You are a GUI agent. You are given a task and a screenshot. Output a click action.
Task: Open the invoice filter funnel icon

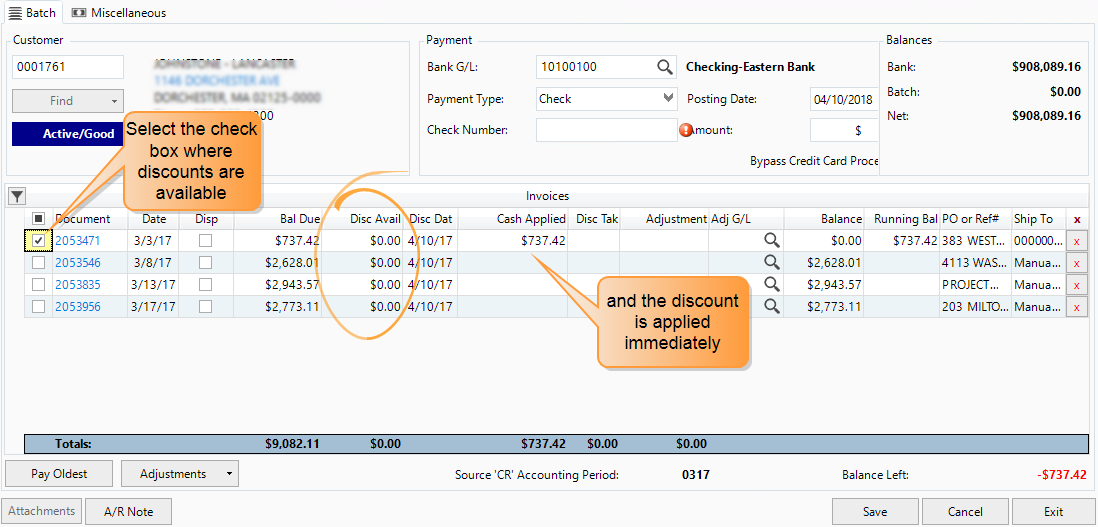click(x=16, y=196)
